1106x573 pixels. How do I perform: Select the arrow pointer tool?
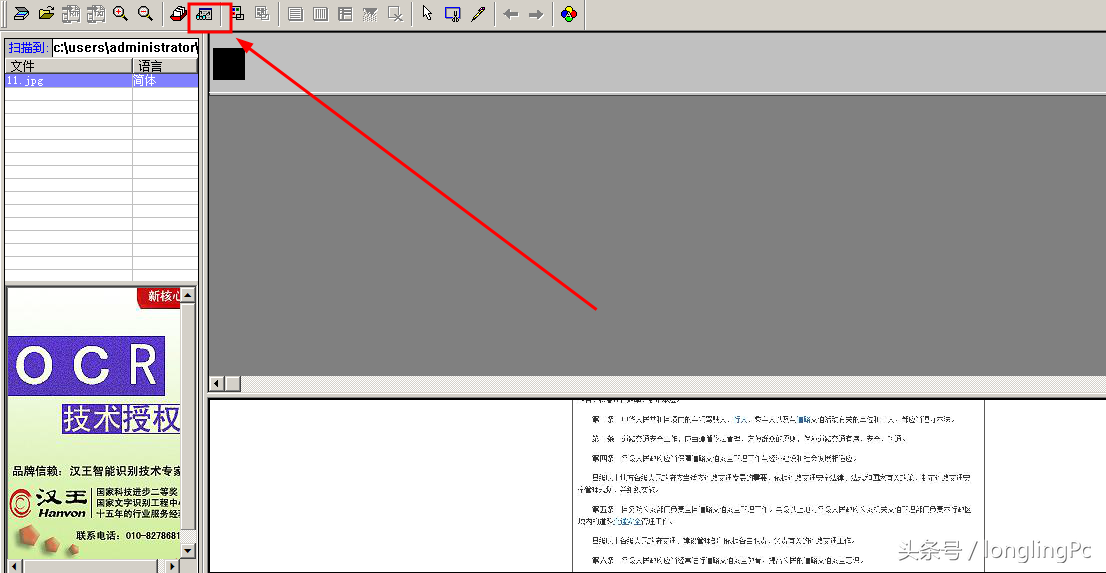[x=427, y=13]
